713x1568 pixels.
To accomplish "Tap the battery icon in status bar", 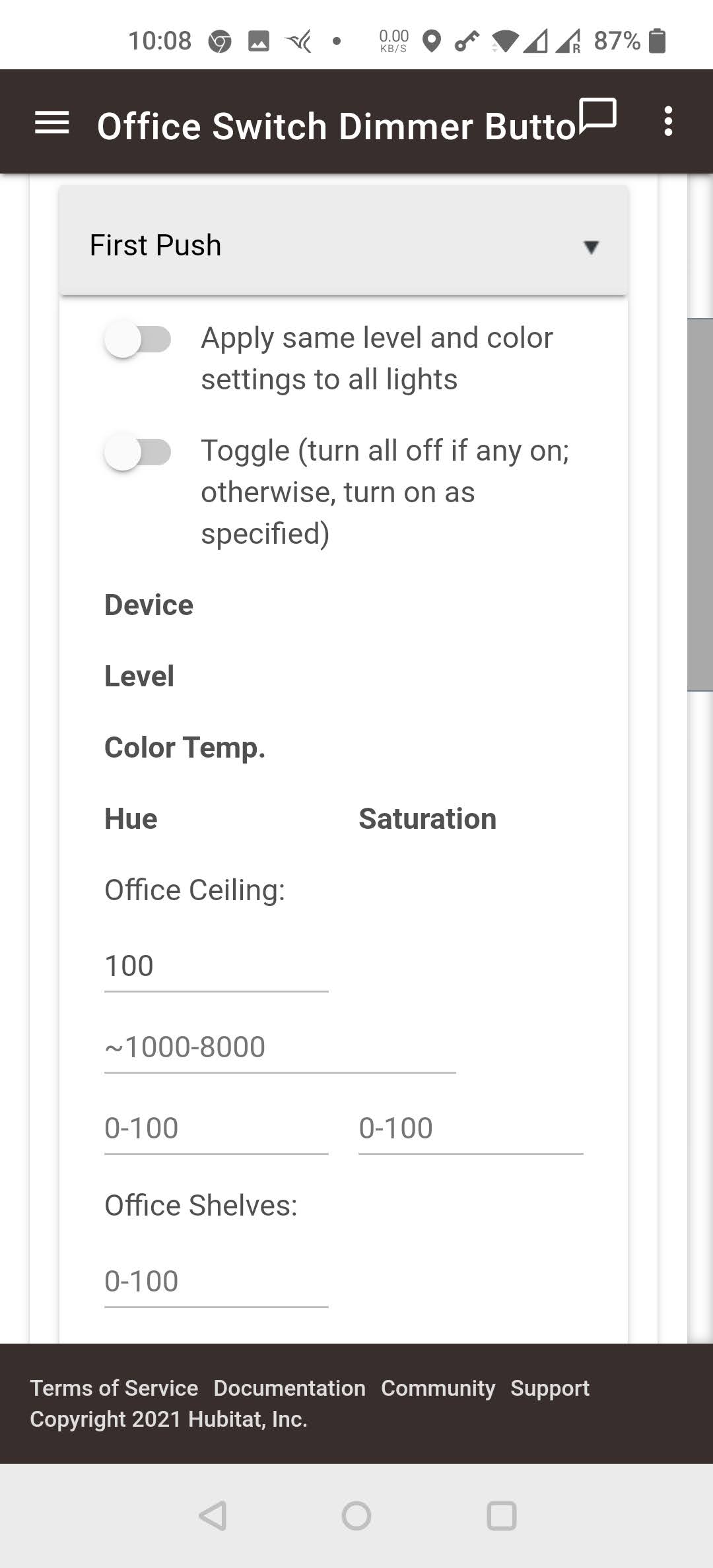I will (x=657, y=41).
